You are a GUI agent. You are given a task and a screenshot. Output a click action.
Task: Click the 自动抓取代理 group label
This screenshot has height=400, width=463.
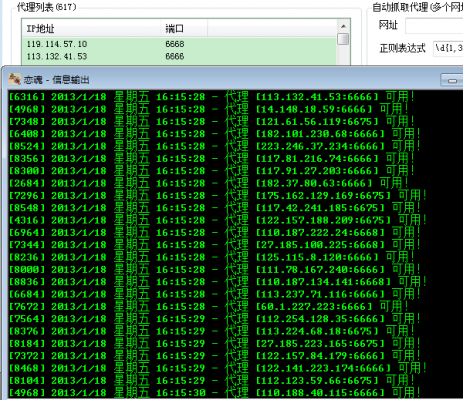click(417, 7)
